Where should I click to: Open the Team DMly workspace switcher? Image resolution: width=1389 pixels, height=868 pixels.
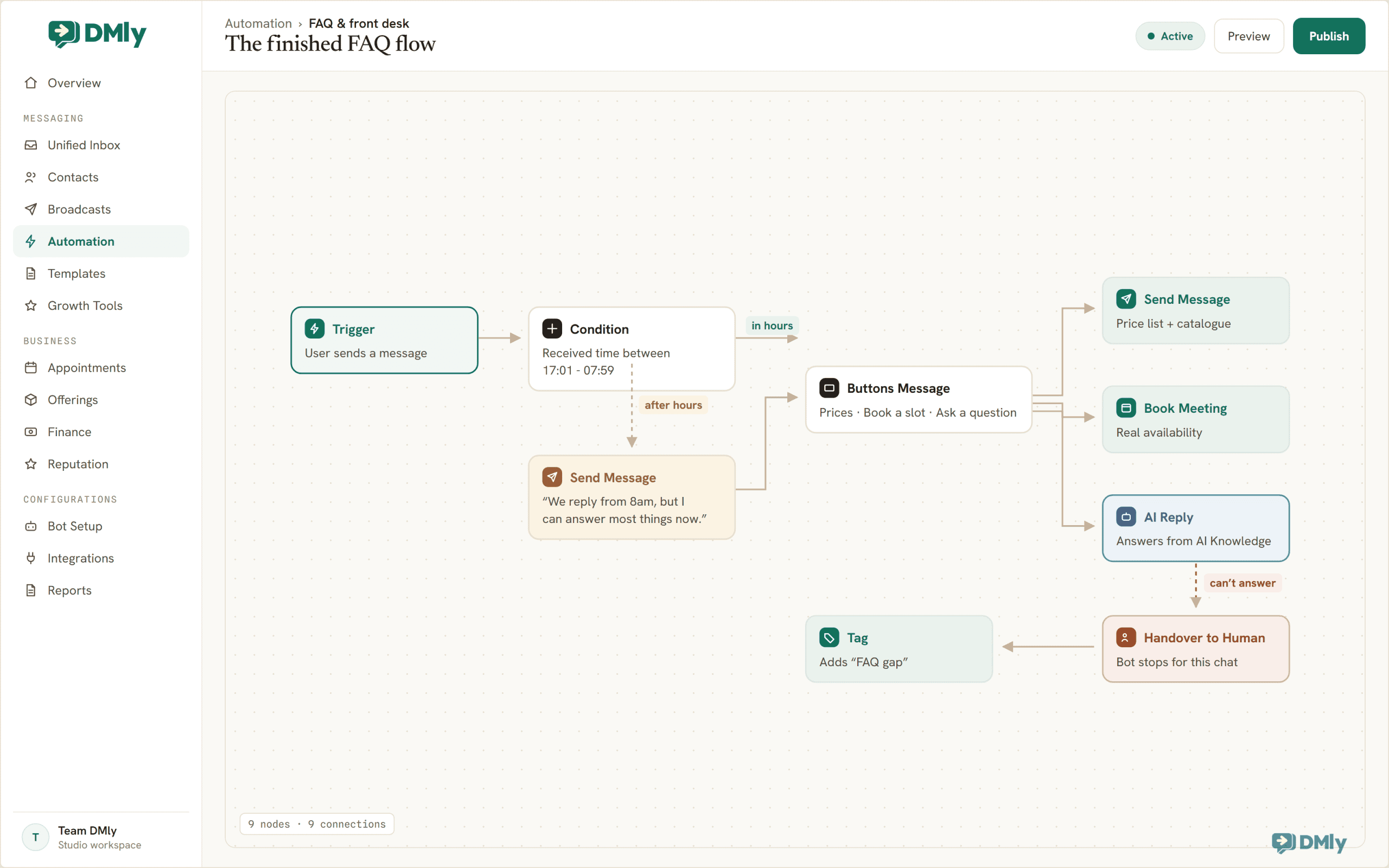[x=101, y=837]
